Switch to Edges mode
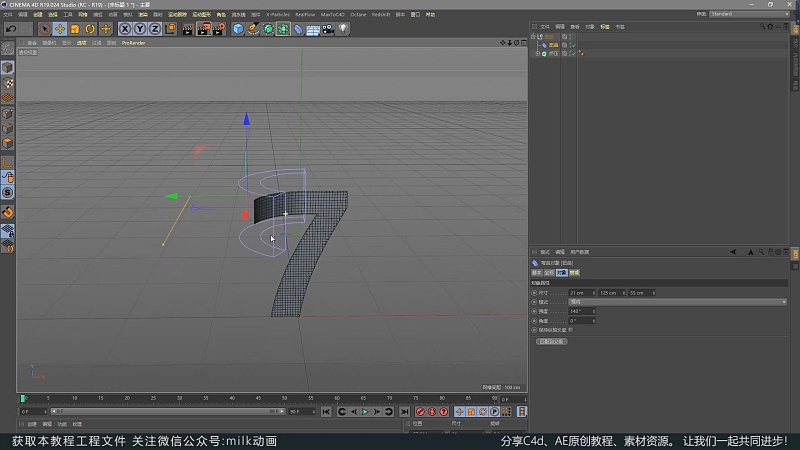800x450 pixels. [8, 129]
